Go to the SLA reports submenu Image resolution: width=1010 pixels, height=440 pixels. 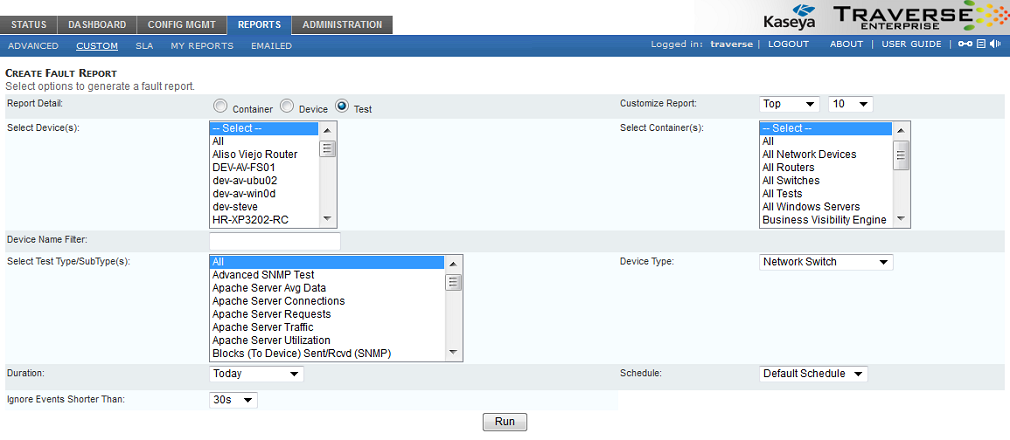(144, 46)
